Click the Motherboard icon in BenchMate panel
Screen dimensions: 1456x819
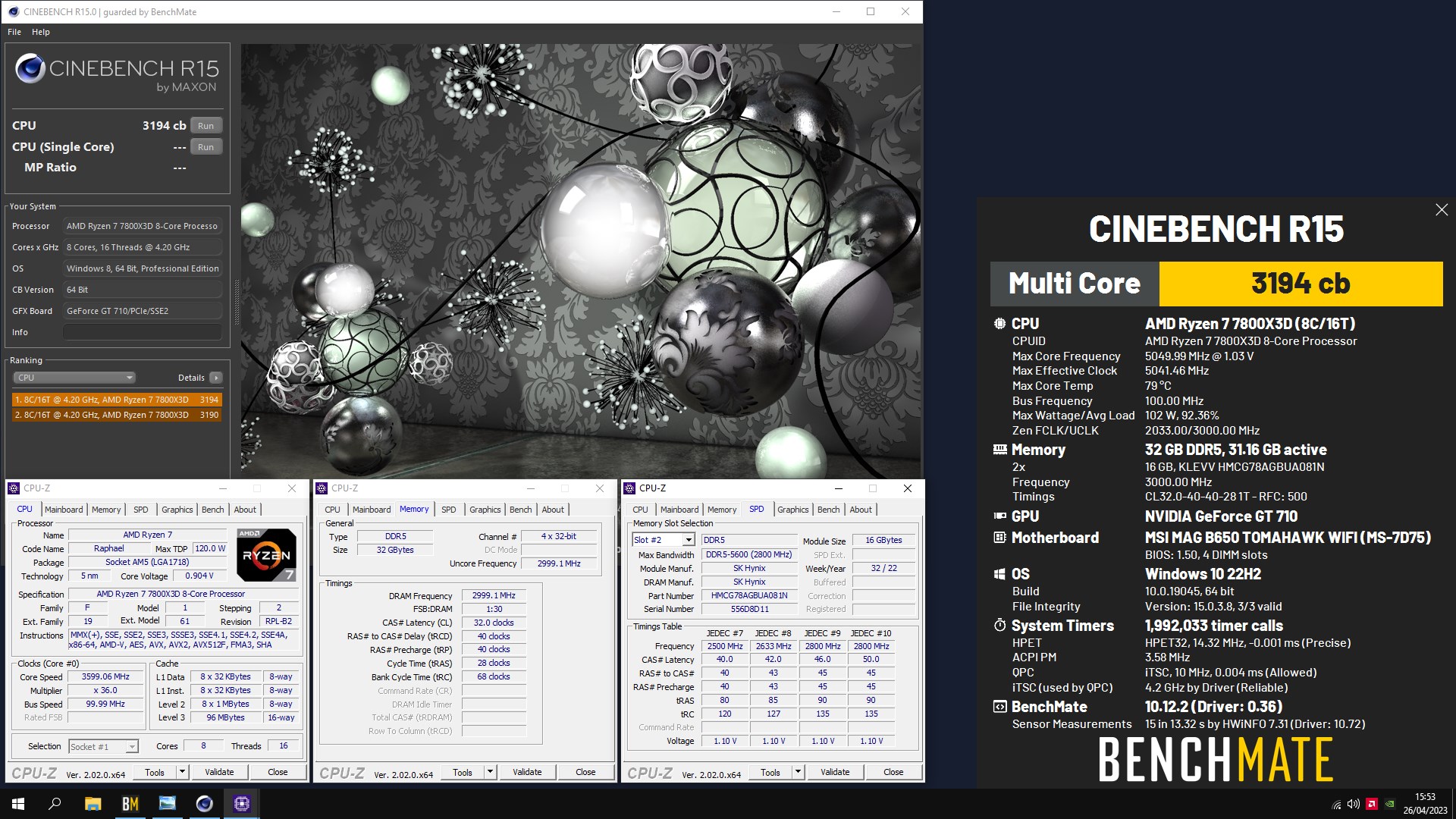(999, 538)
